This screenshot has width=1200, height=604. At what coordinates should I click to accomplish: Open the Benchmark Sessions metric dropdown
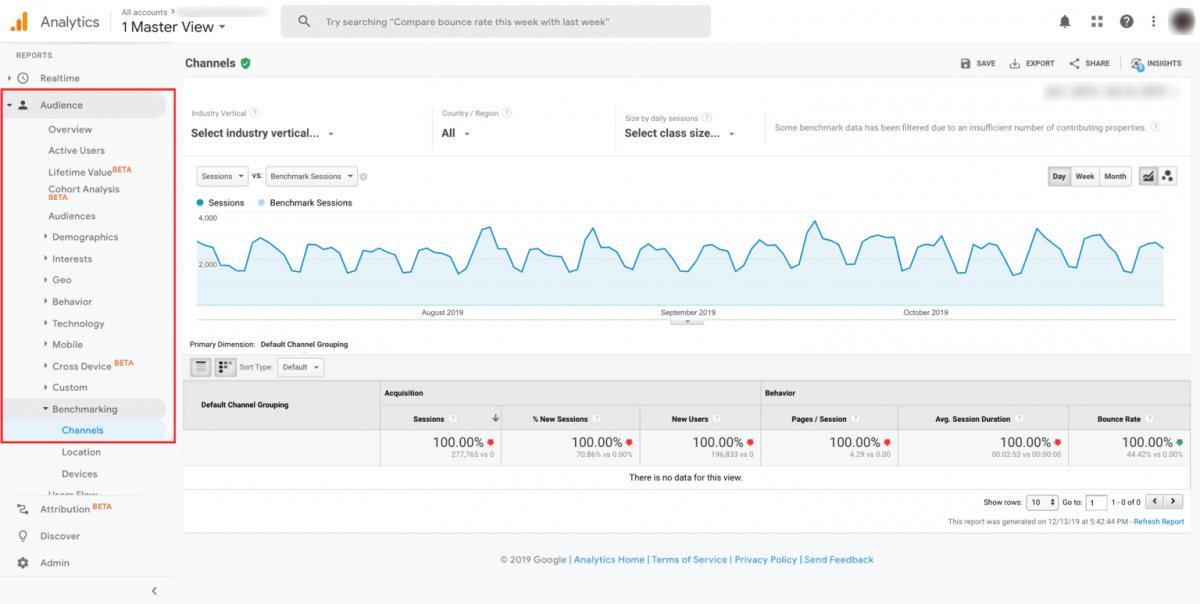[x=311, y=176]
